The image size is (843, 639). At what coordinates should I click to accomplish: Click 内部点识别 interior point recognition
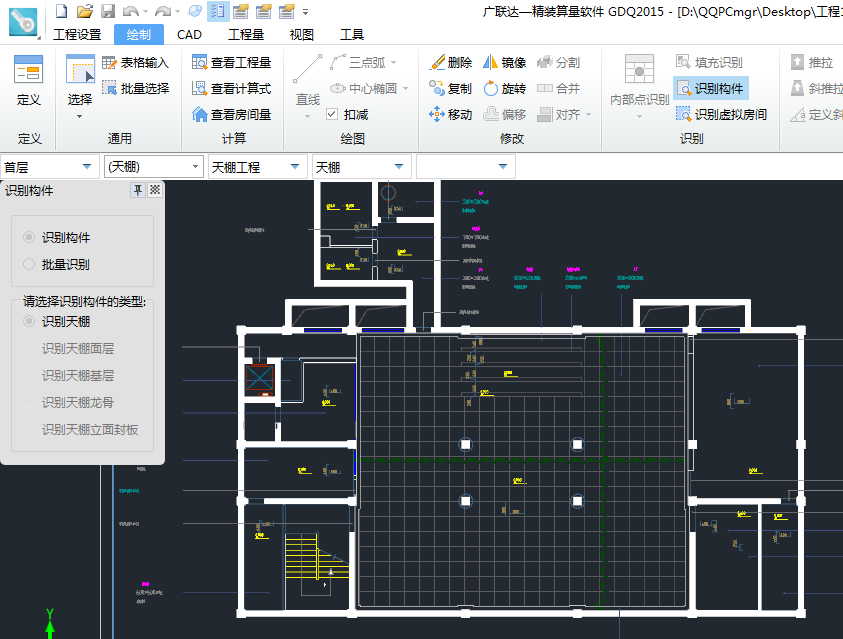click(639, 81)
